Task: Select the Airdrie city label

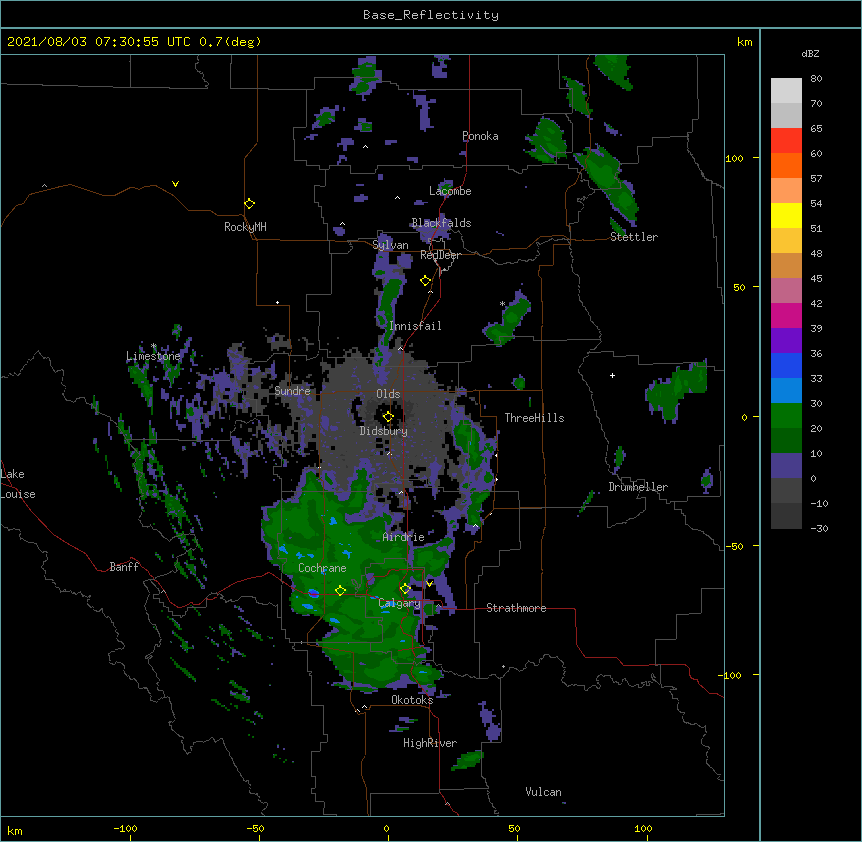Action: pyautogui.click(x=404, y=537)
